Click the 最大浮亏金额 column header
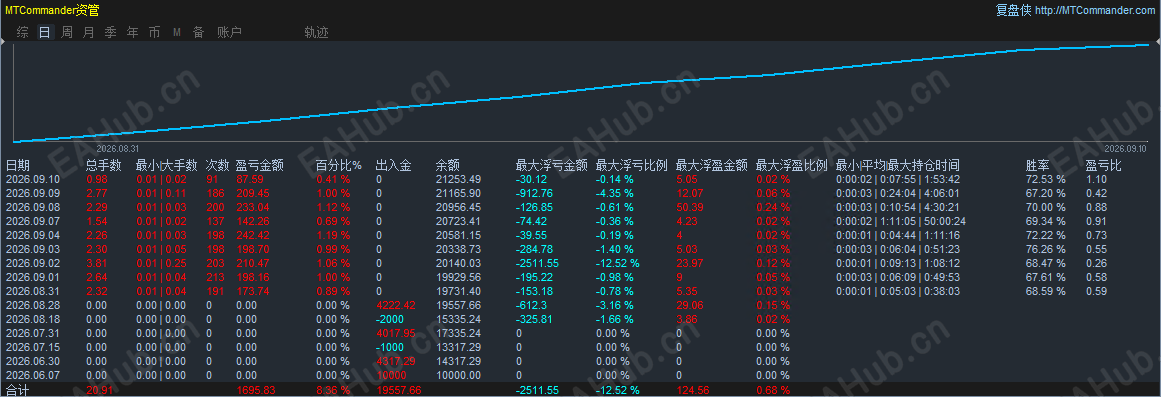1161x397 pixels. [552, 165]
